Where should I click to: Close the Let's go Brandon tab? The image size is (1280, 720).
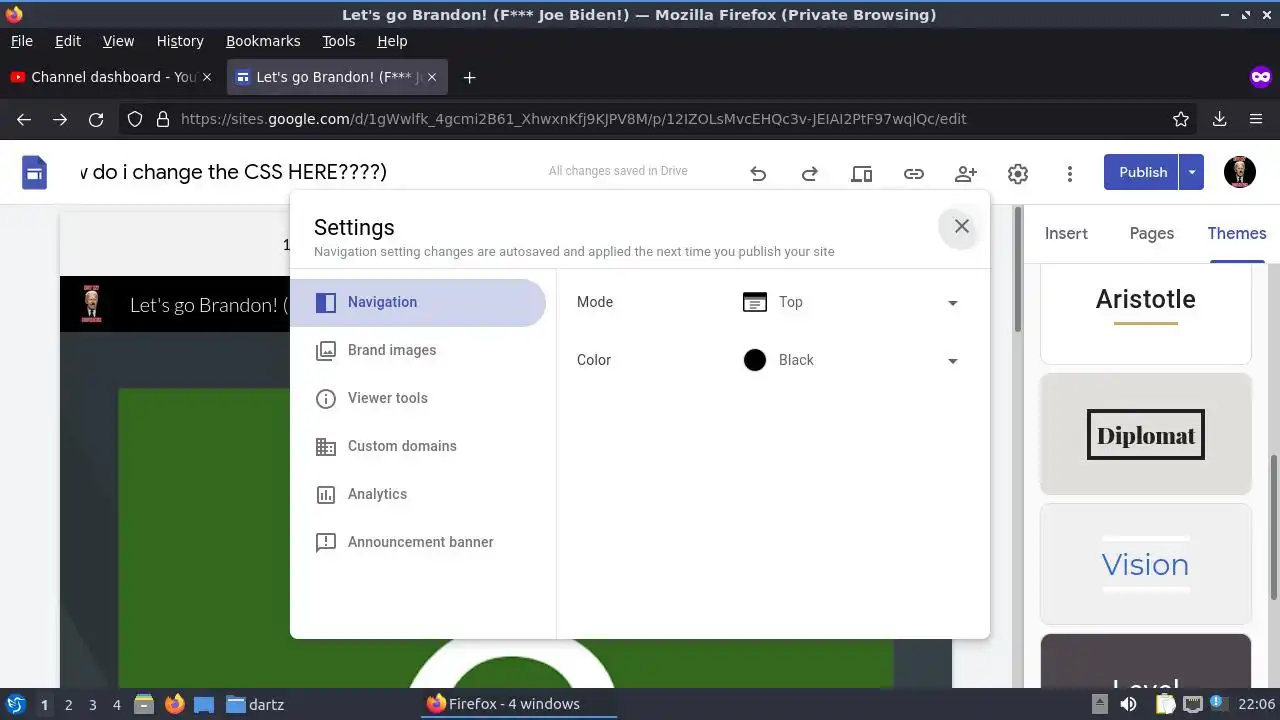coord(431,77)
